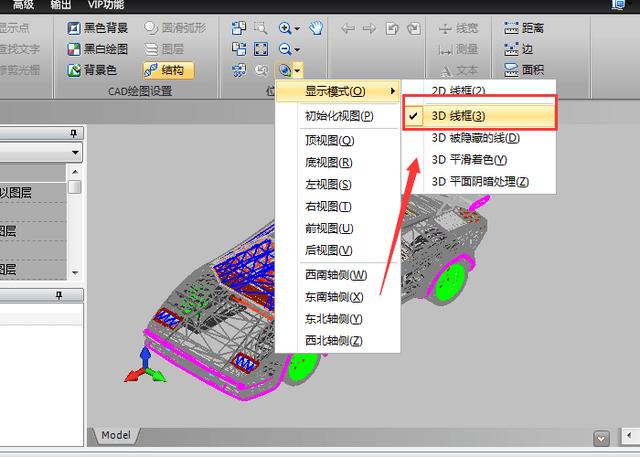Click the second-row window arrange icon
This screenshot has width=640, height=457.
click(x=239, y=49)
